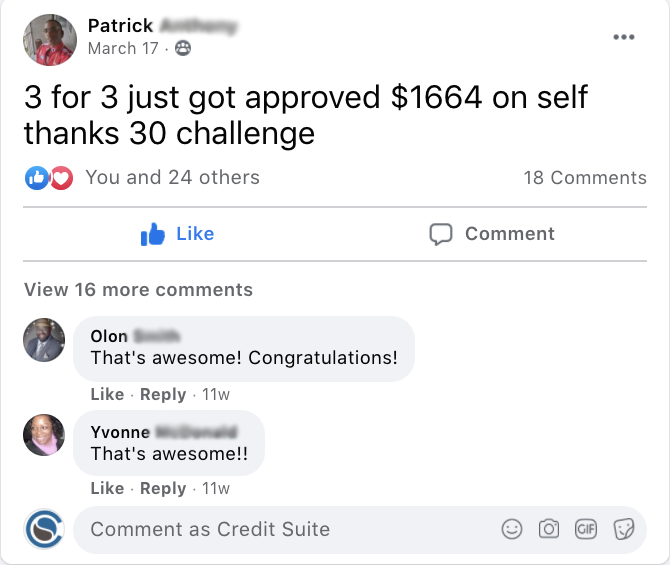Open Patrick's profile picture thumbnail
Image resolution: width=670 pixels, height=565 pixels.
(49, 39)
